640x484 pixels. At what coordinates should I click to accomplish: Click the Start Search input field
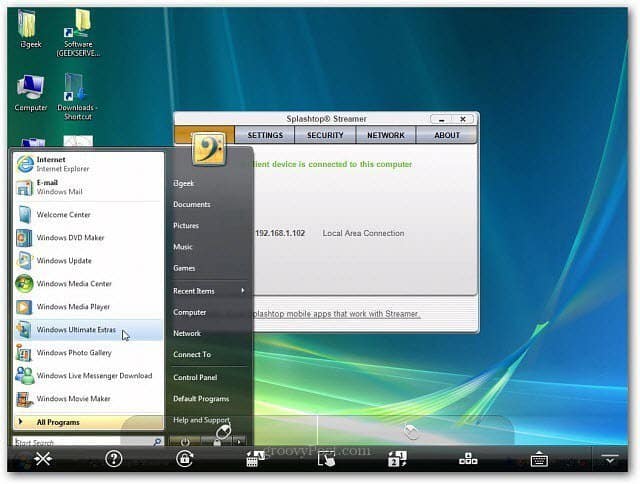(x=82, y=442)
